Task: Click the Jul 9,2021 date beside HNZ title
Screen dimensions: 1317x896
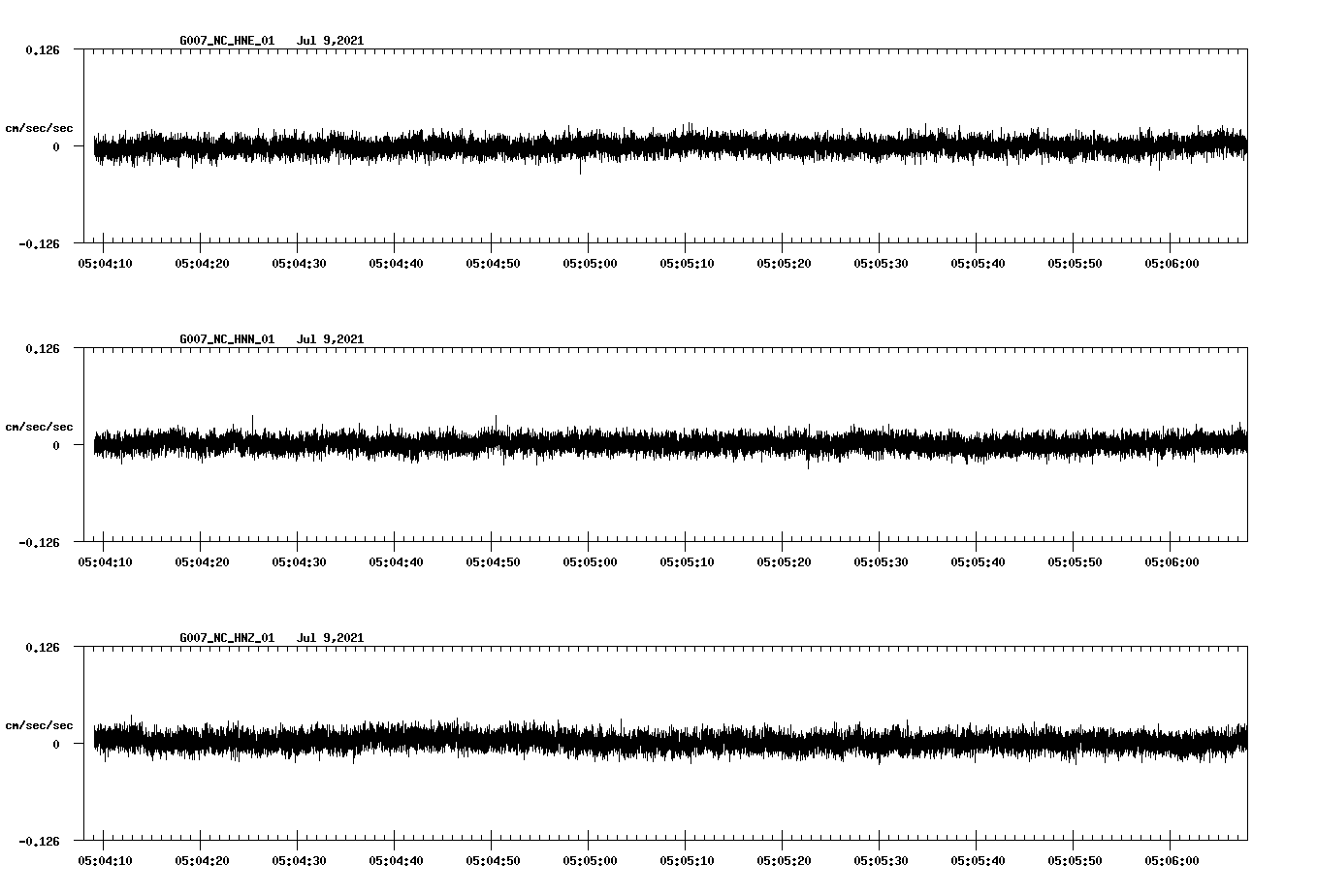Action: [x=332, y=638]
